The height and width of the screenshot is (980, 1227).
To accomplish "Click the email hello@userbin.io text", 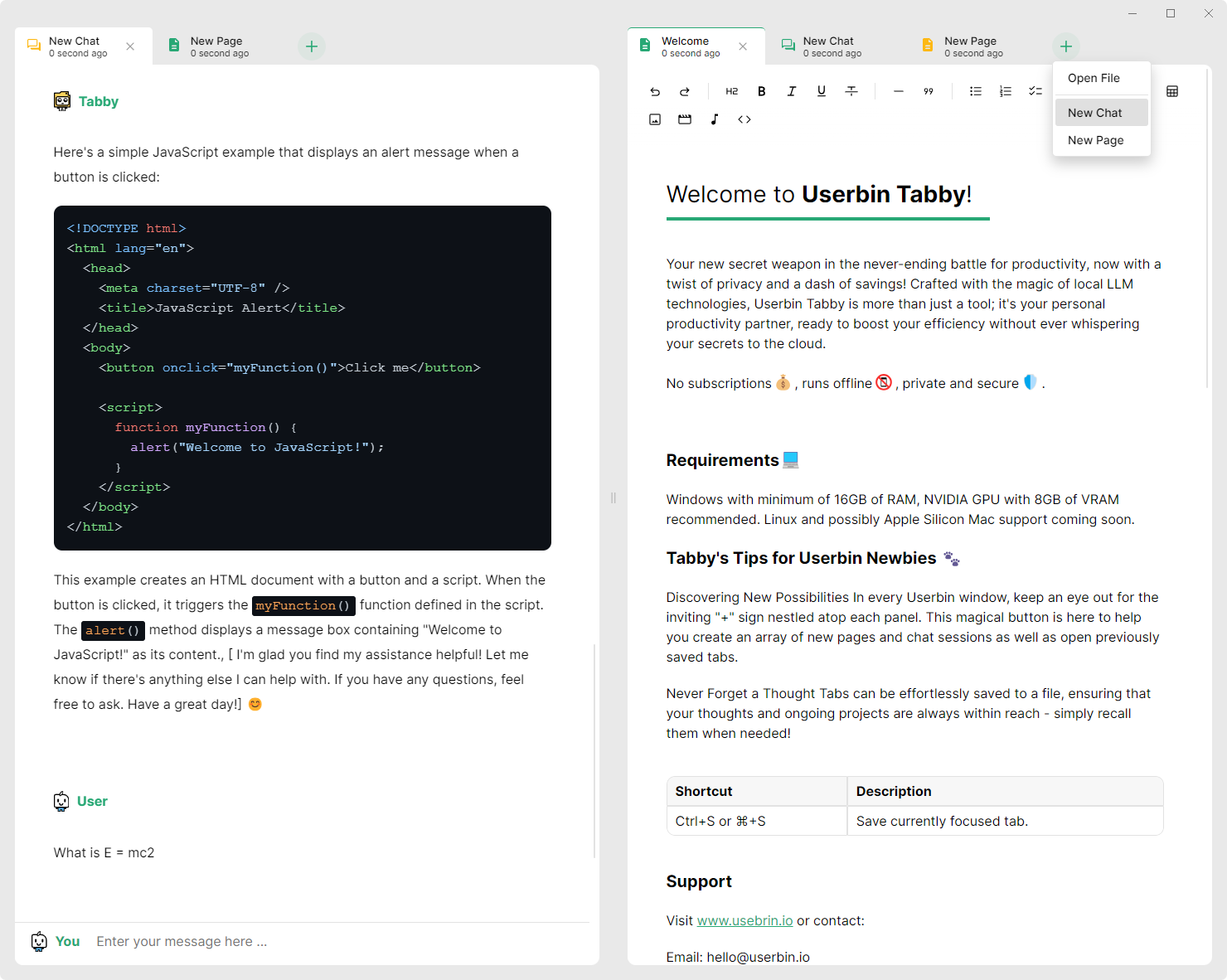I will 758,957.
